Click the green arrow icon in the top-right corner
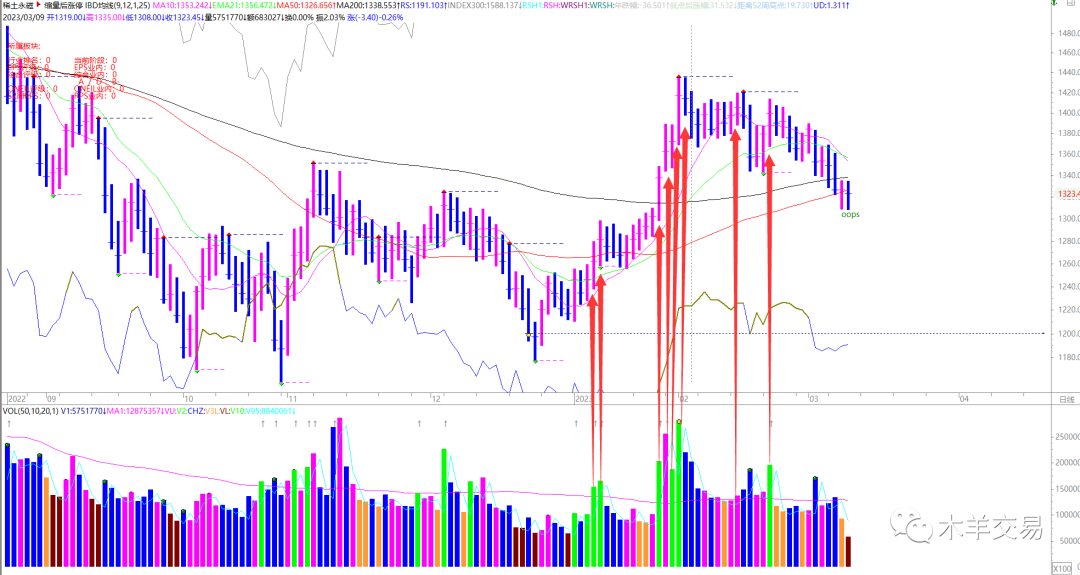 (x=1054, y=3)
